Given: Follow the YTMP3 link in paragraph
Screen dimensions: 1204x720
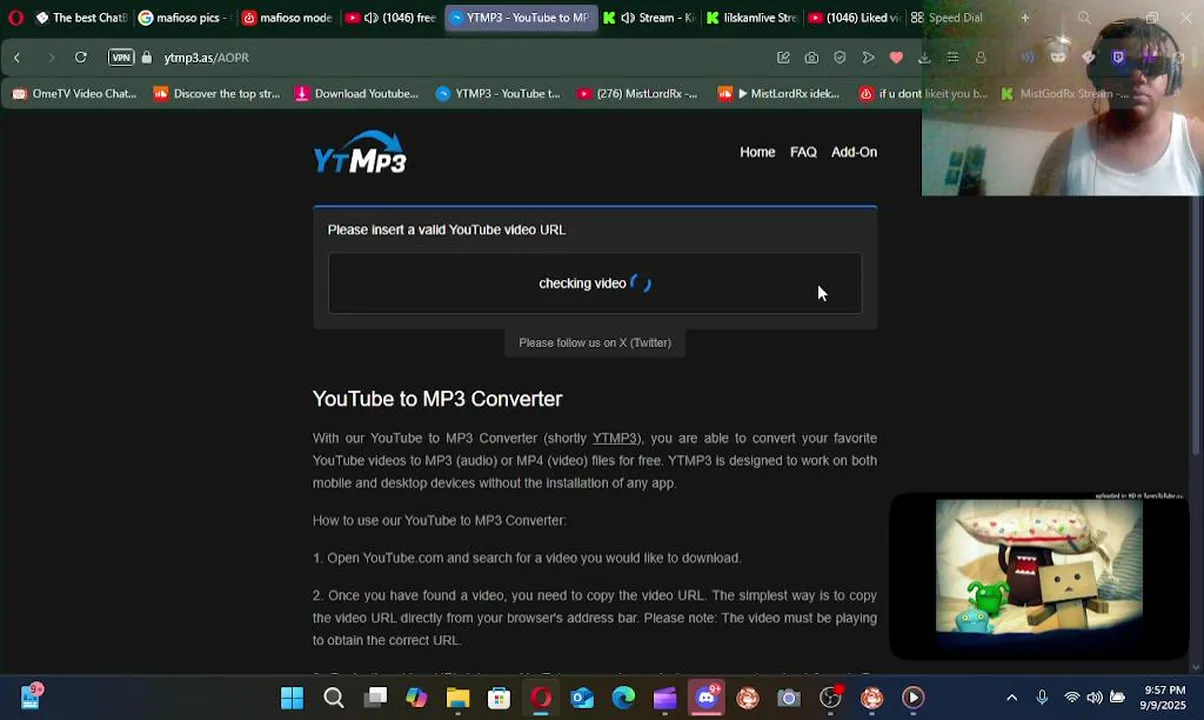Looking at the screenshot, I should (615, 438).
